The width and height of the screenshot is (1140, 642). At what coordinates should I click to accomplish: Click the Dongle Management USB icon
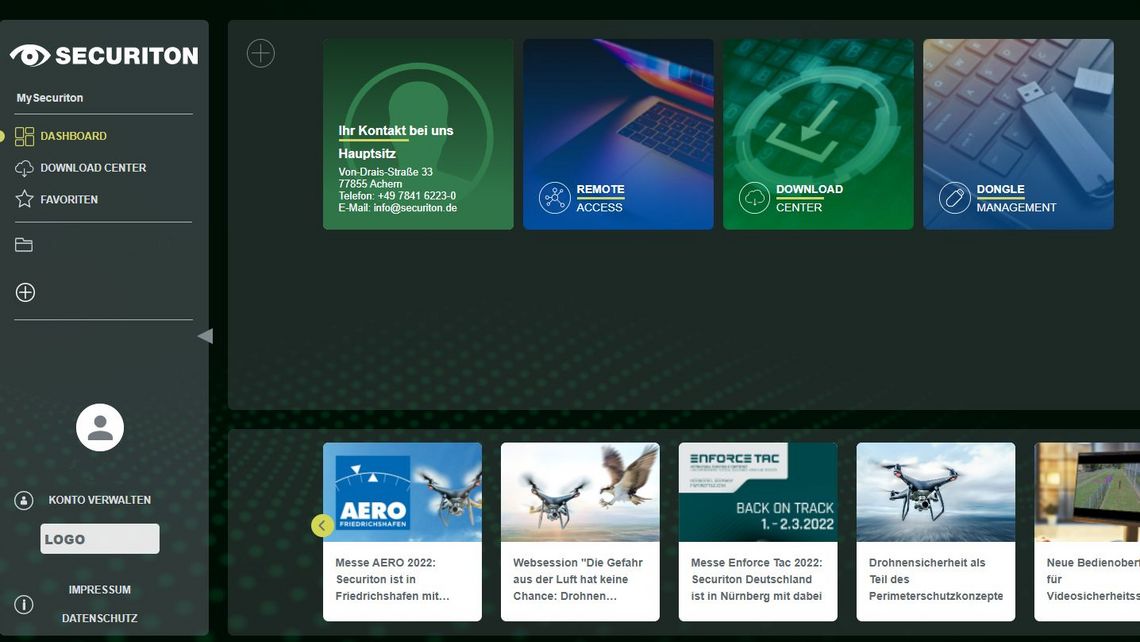pos(955,198)
